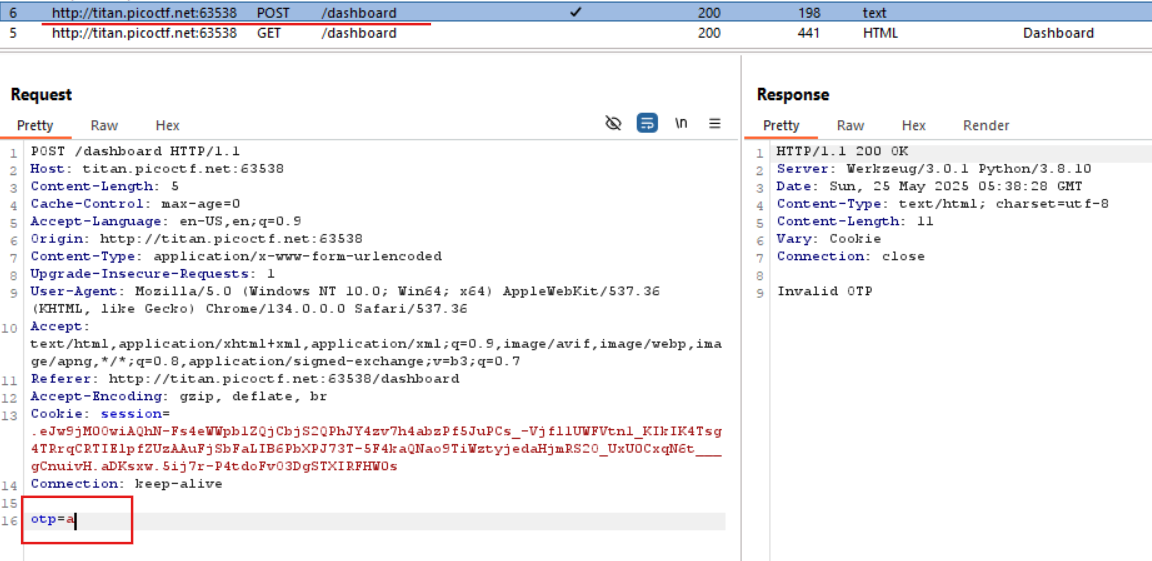Select the GET /dashboard history row
Viewport: 1152px width, 561px height.
[358, 33]
